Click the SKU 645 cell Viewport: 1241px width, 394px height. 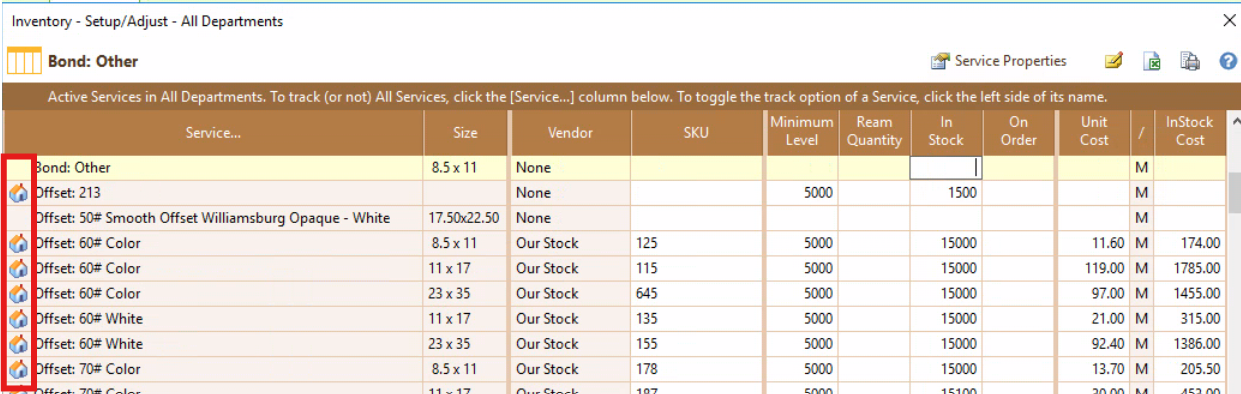tap(696, 293)
